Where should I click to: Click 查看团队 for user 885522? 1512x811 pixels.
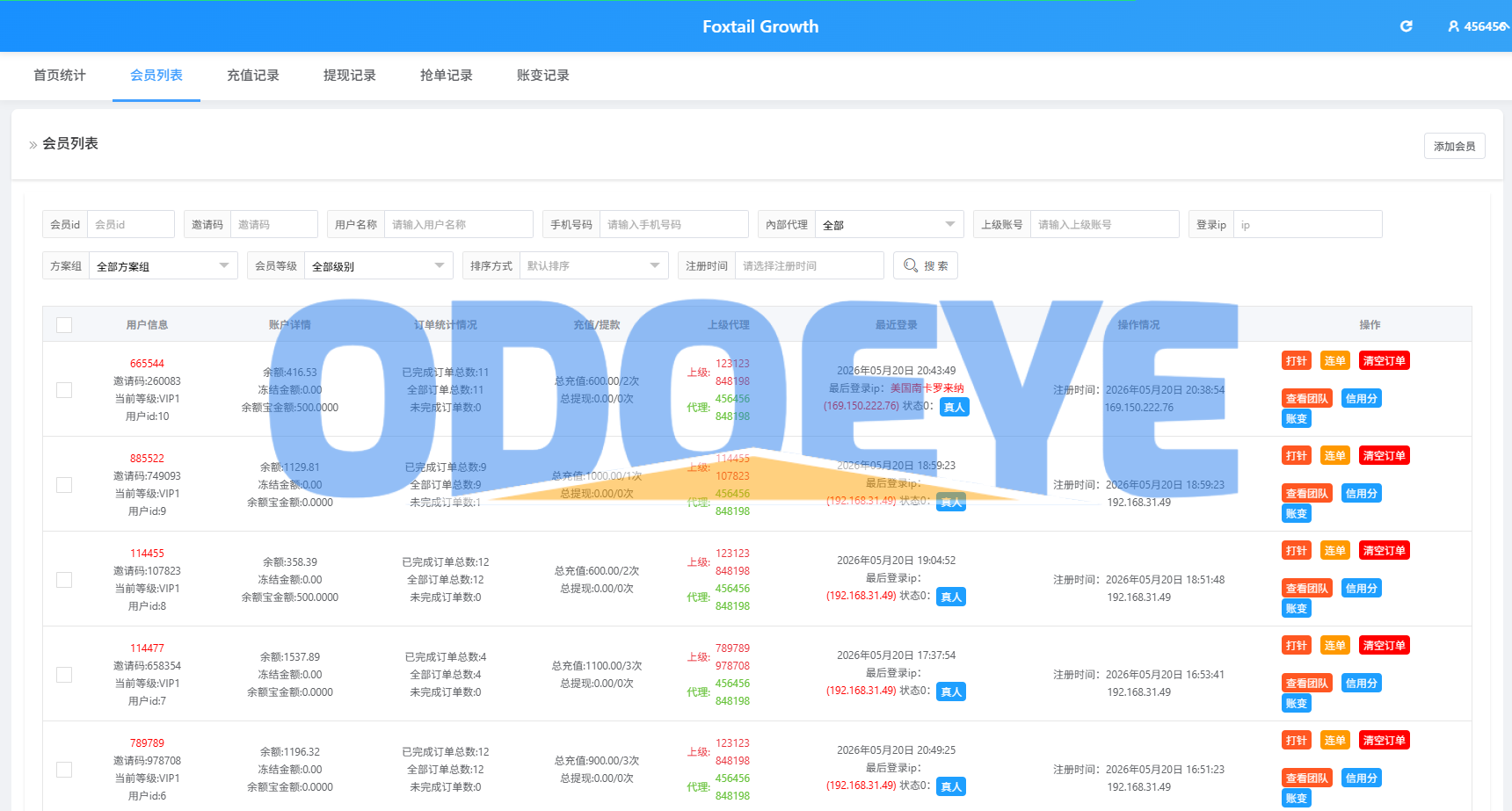pos(1306,494)
